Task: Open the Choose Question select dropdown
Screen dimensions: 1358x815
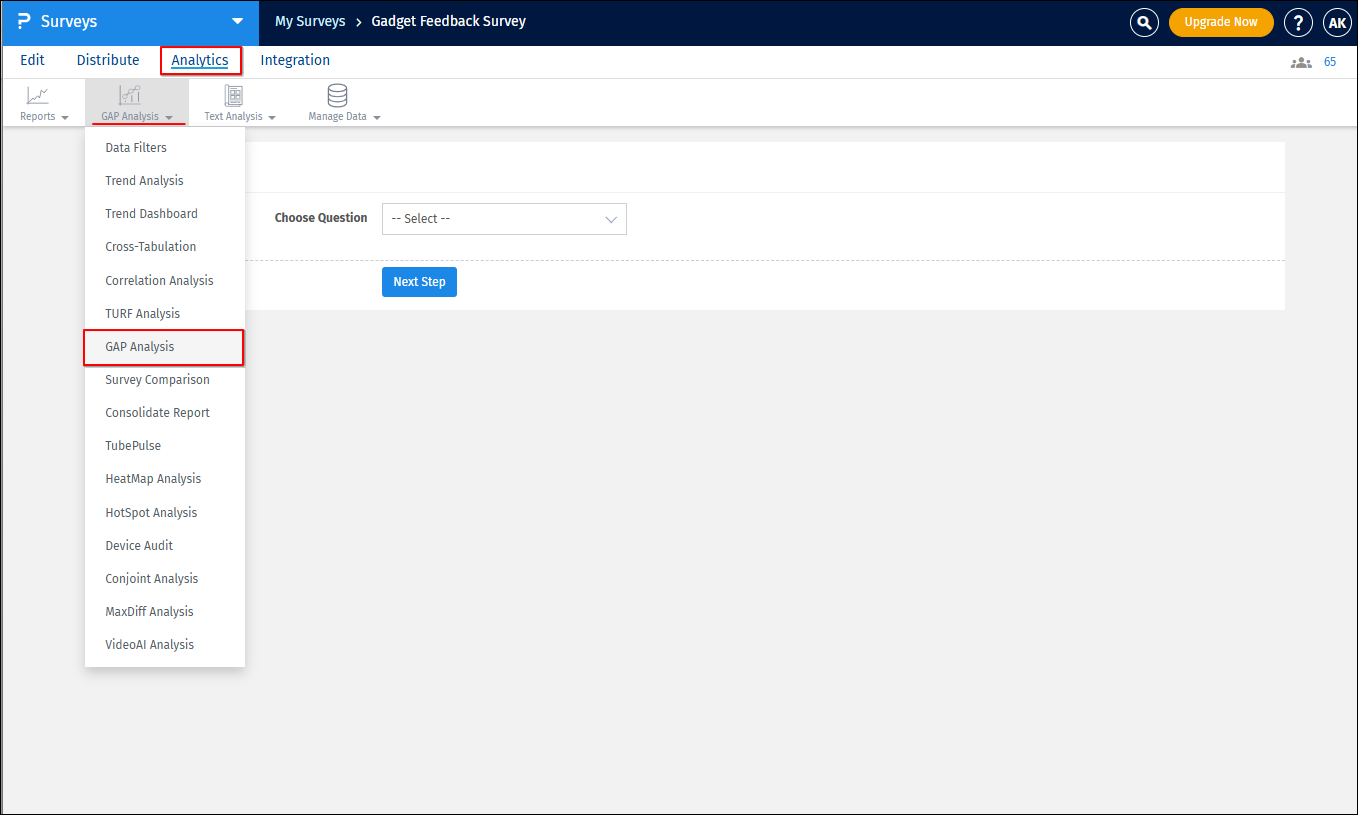Action: pyautogui.click(x=504, y=219)
